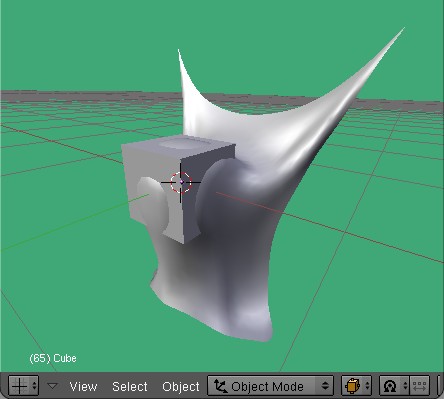Click the pivot point icon
444x399 pixels.
click(390, 386)
